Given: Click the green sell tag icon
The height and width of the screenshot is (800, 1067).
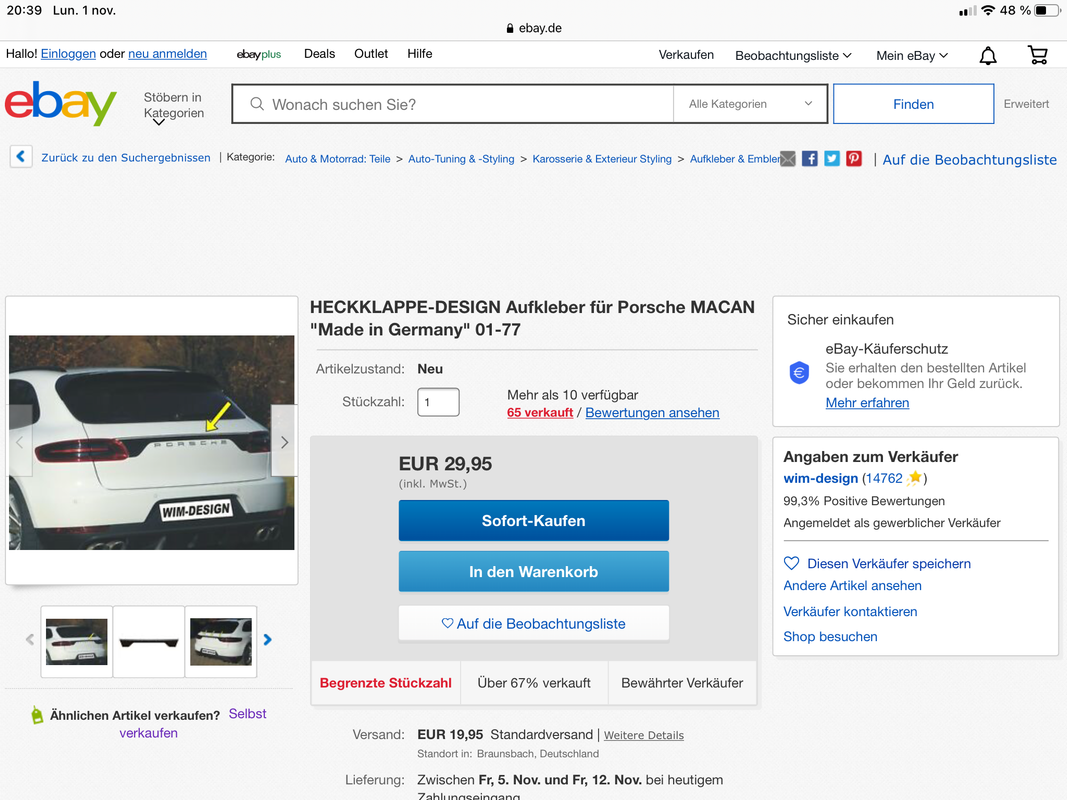Looking at the screenshot, I should tap(37, 715).
